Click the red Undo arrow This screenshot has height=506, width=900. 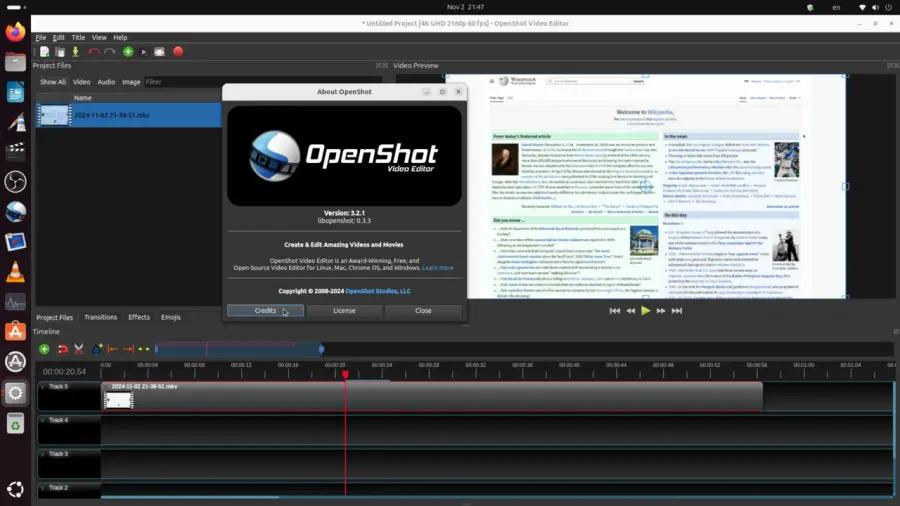pyautogui.click(x=94, y=52)
